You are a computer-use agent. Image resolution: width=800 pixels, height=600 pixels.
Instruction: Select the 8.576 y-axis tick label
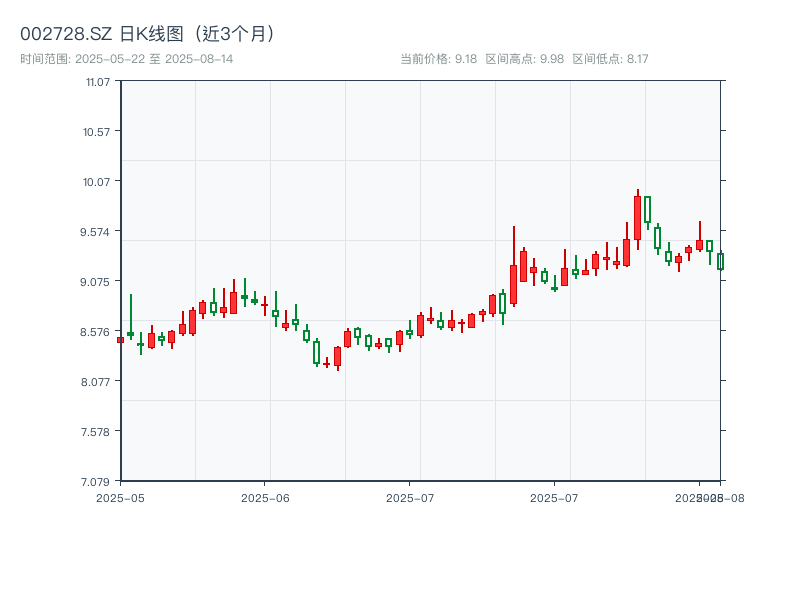coord(97,331)
